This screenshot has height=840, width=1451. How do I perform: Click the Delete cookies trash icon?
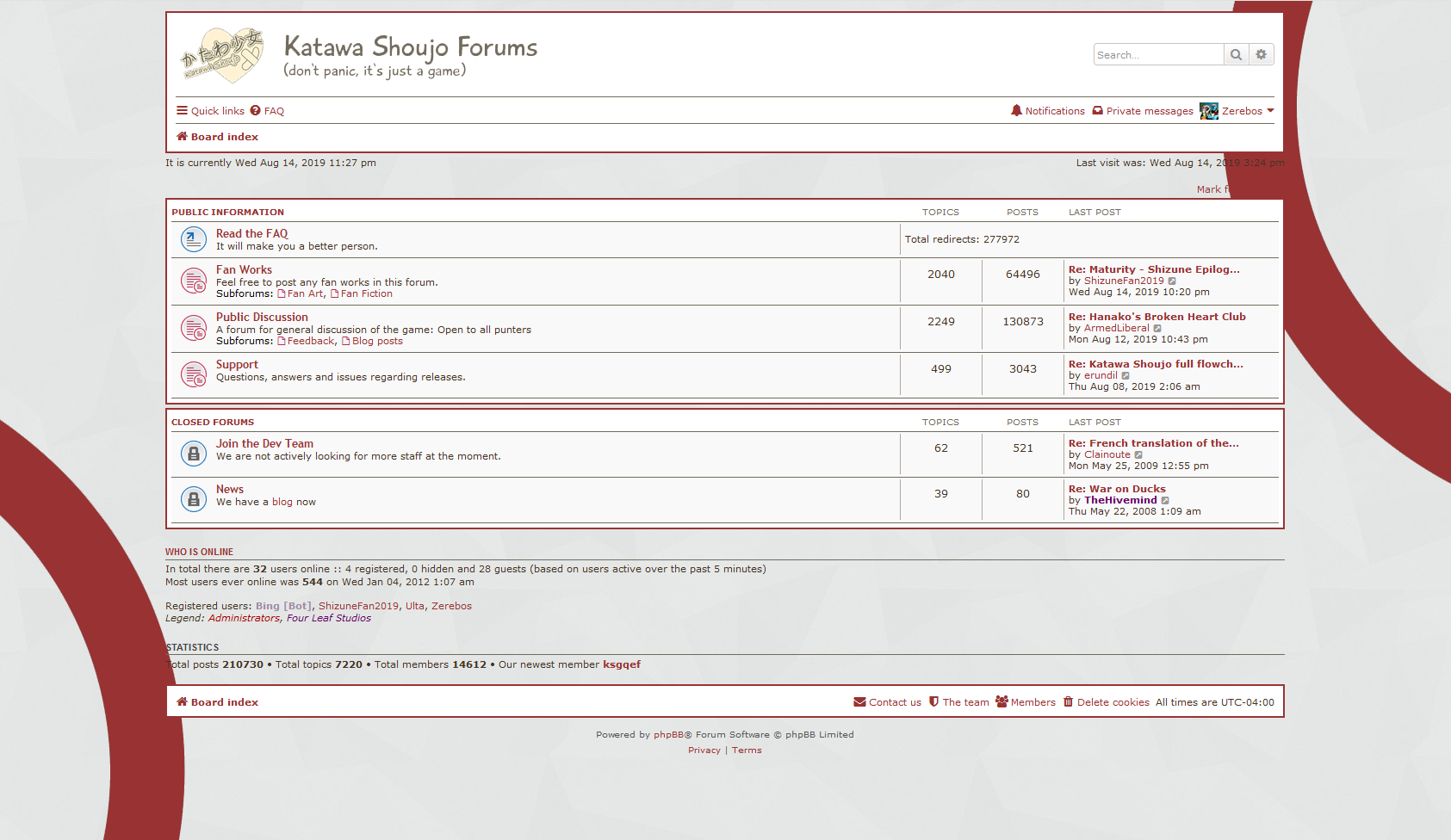[1068, 701]
